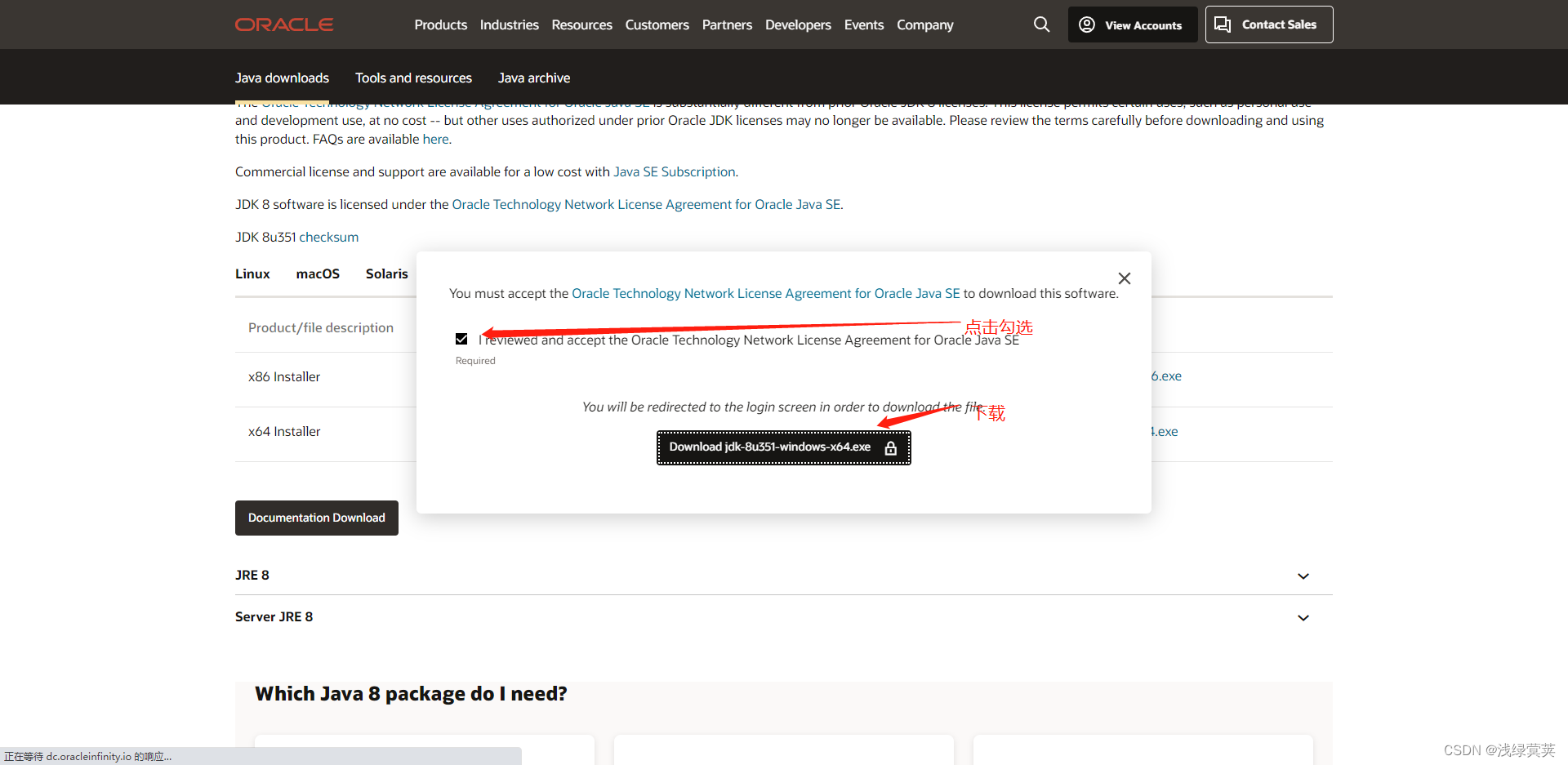This screenshot has width=1568, height=765.
Task: Open the Developers menu
Action: point(798,24)
